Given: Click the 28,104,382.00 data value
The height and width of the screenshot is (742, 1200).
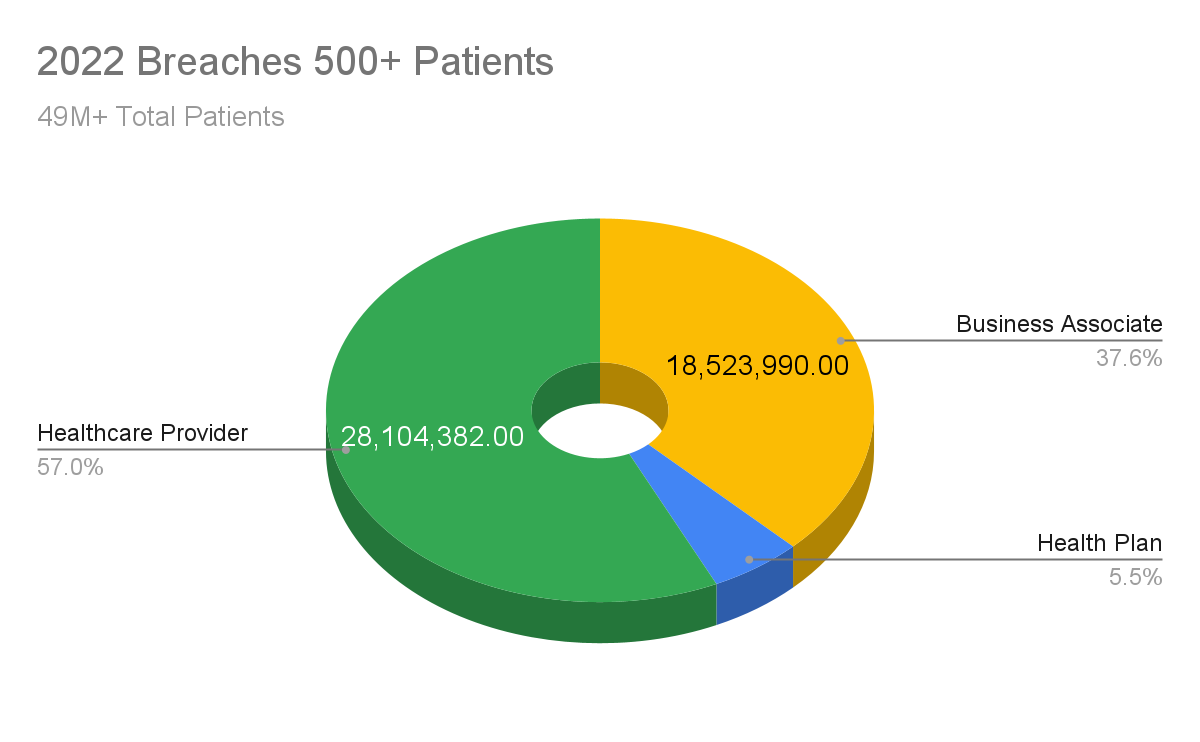Looking at the screenshot, I should (x=432, y=436).
